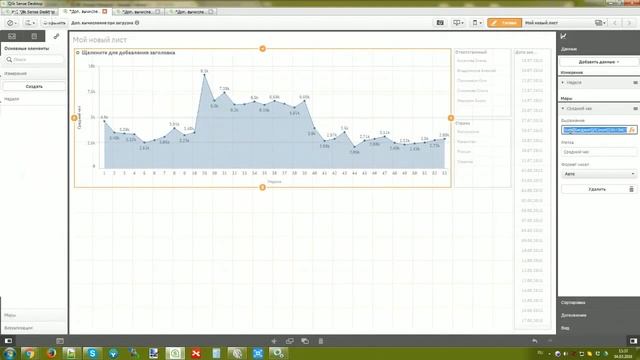The height and width of the screenshot is (360, 640).
Task: Click the undo arrow in bottom toolbar
Action: (x=535, y=341)
